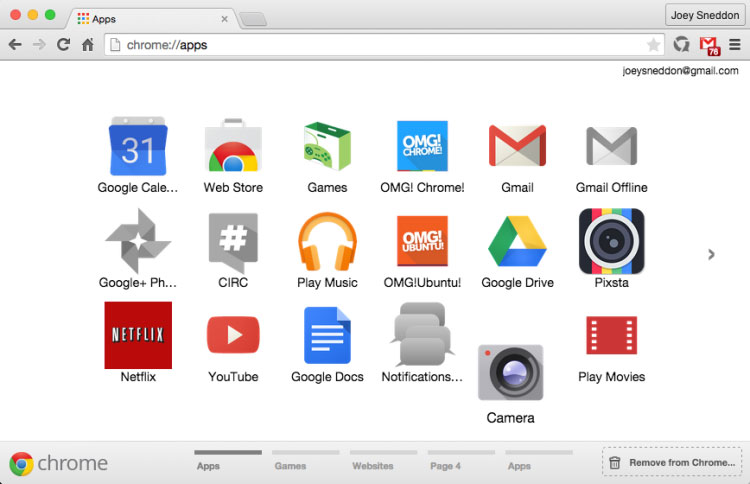
Task: Click the Remove from Chrome trash target
Action: tap(672, 462)
